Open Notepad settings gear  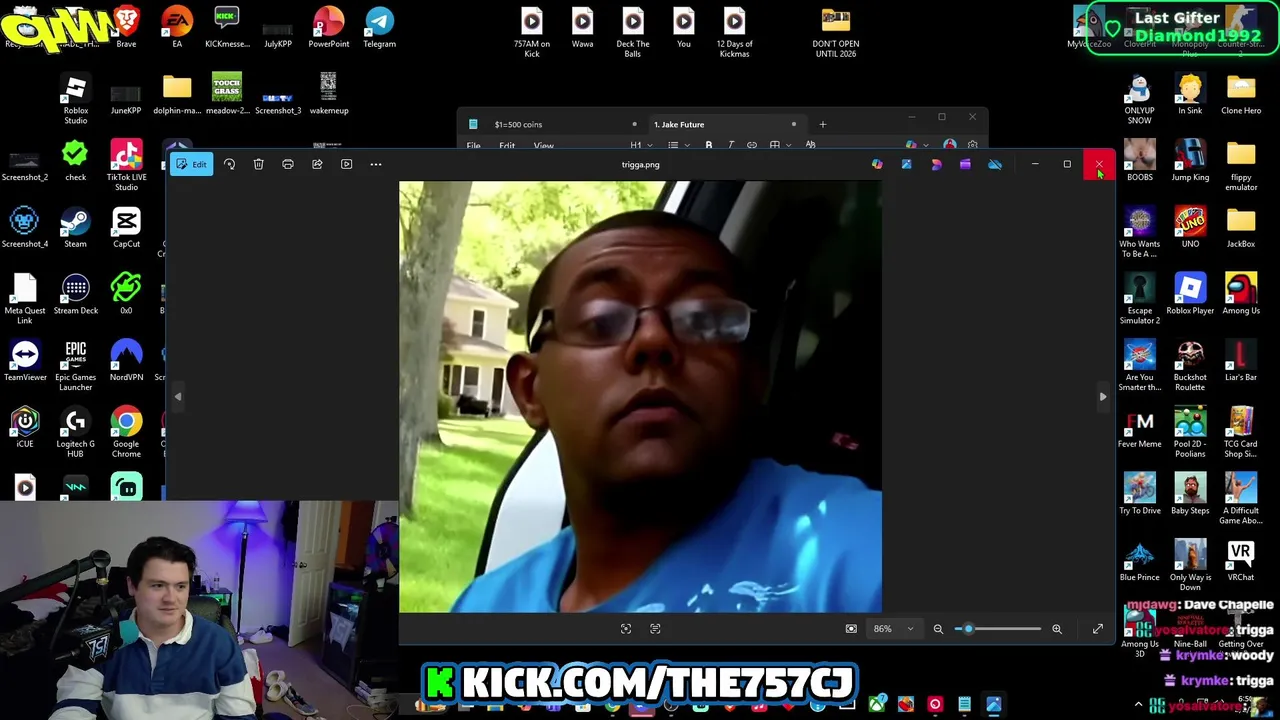click(x=972, y=146)
